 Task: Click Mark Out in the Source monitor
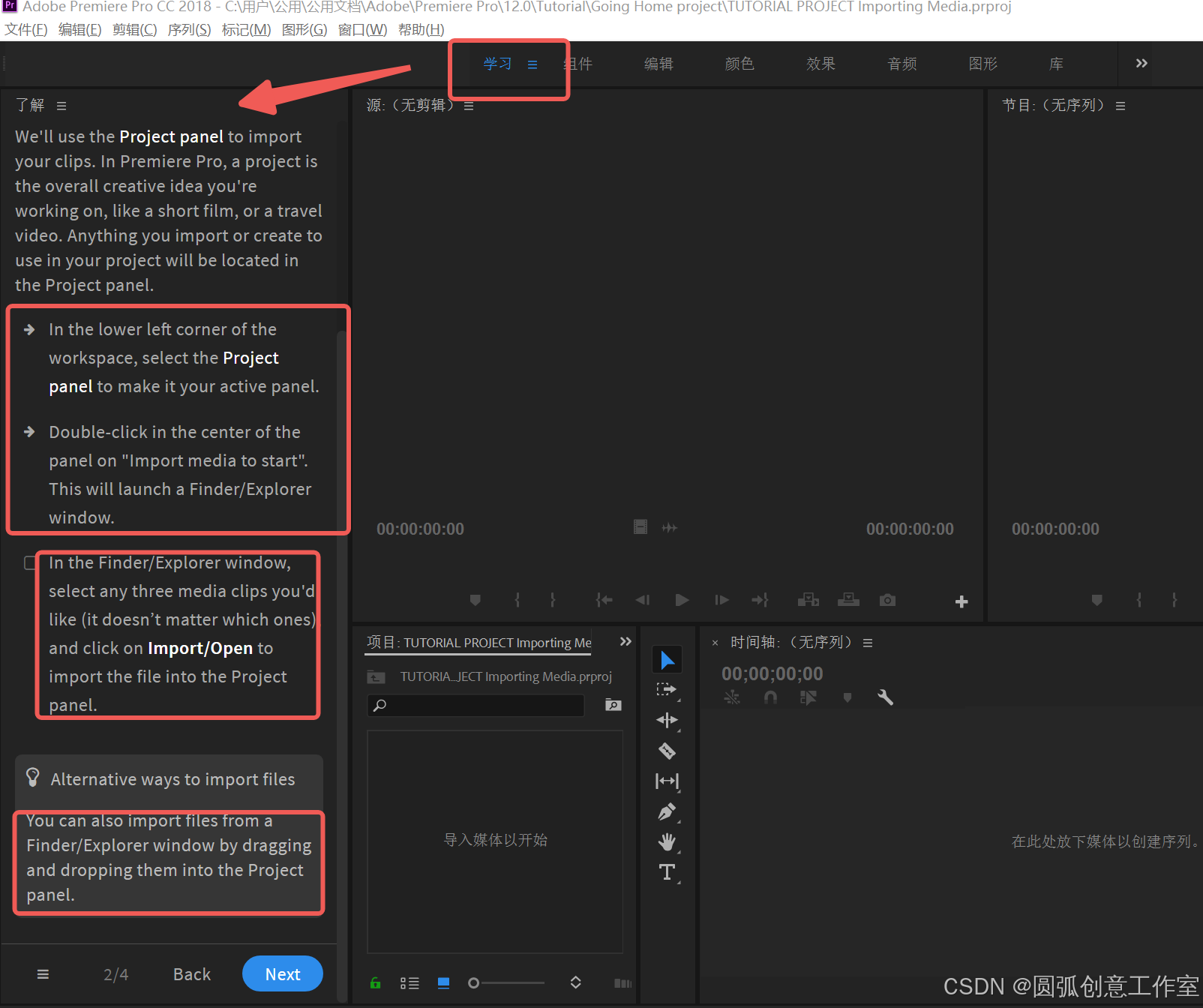(553, 600)
